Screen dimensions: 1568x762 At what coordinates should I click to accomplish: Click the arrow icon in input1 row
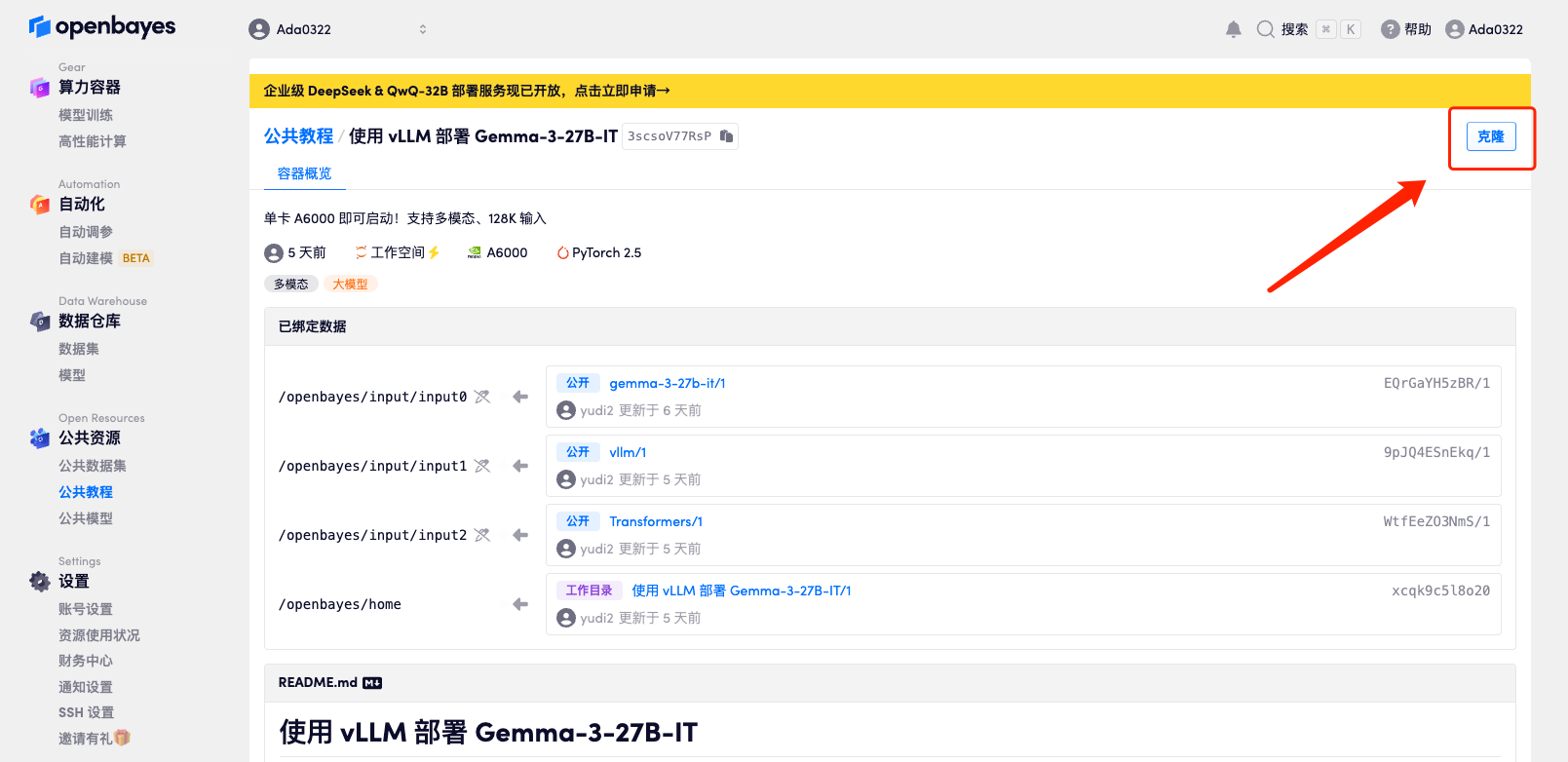520,466
